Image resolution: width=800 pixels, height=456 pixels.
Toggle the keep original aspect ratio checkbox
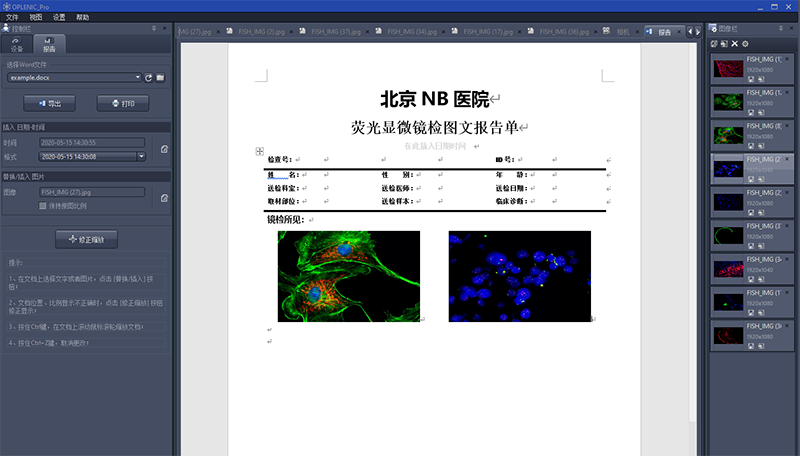42,205
